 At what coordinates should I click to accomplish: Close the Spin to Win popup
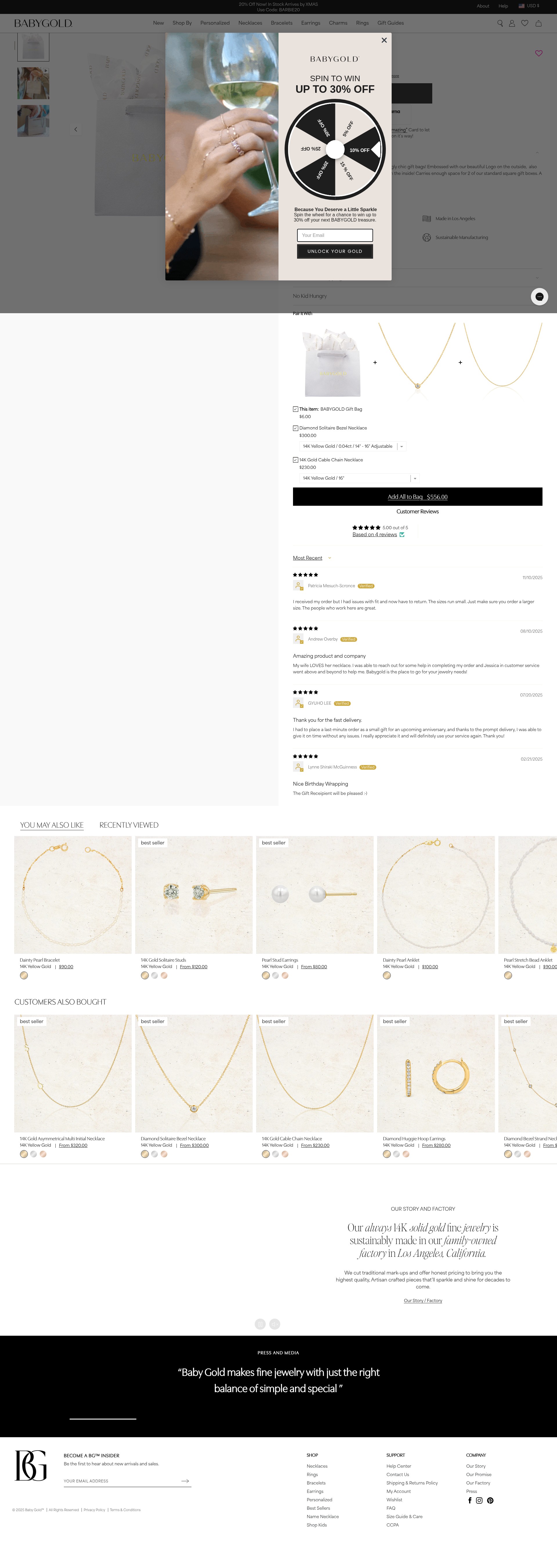(384, 40)
